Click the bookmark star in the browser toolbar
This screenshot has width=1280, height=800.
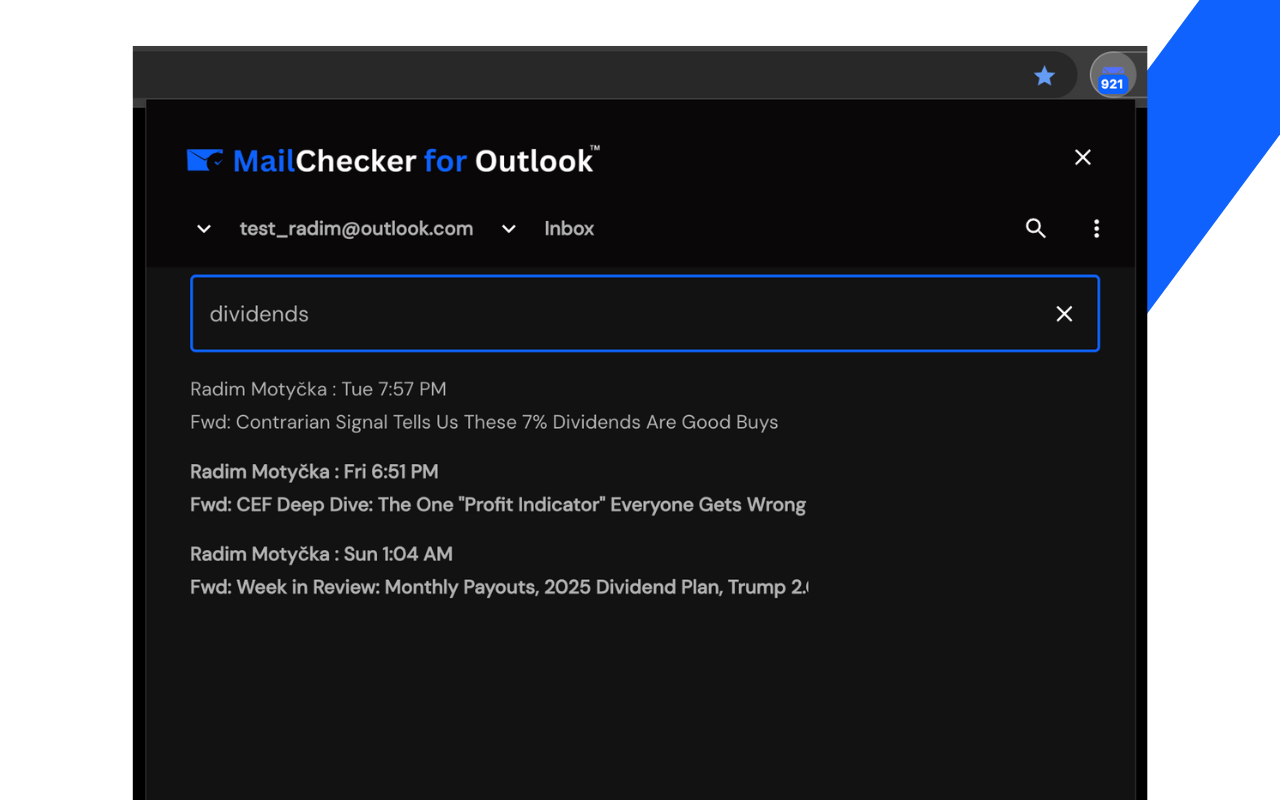[1044, 75]
